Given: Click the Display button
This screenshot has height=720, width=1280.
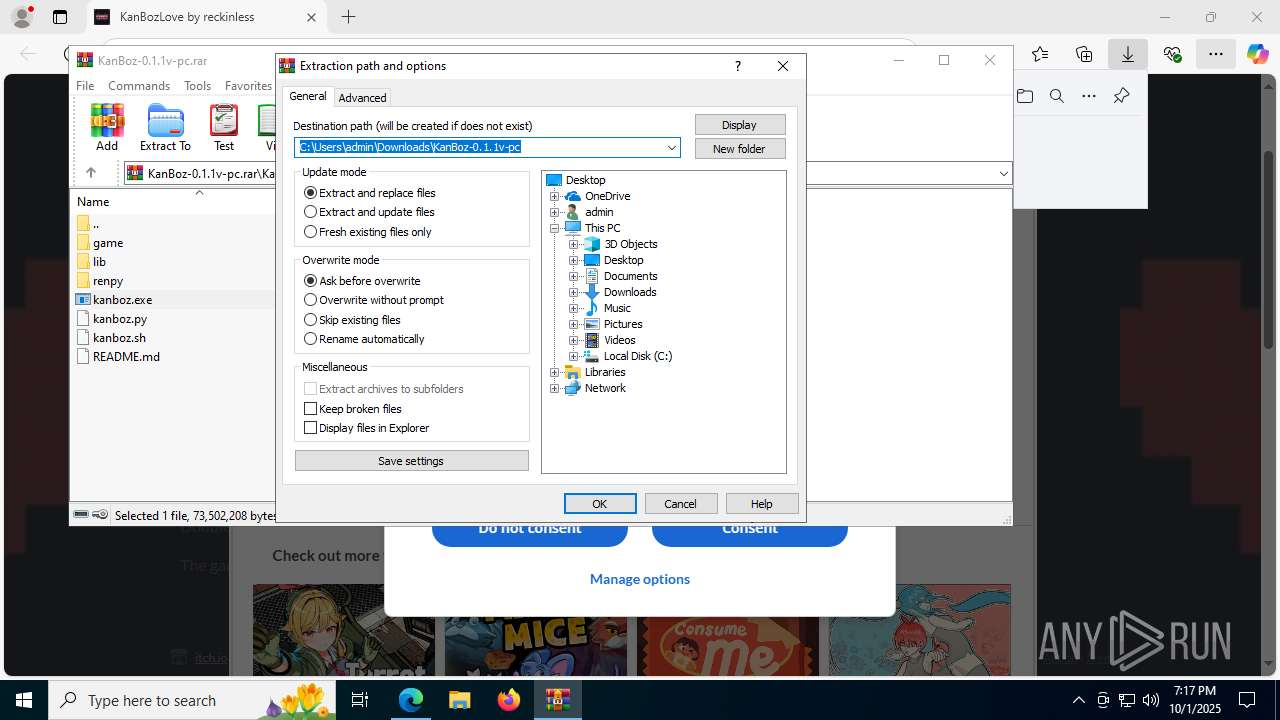Looking at the screenshot, I should click(740, 125).
